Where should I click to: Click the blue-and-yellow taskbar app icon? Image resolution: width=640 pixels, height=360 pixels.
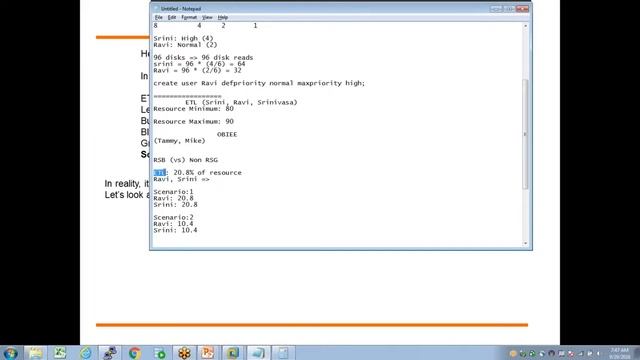[233, 353]
